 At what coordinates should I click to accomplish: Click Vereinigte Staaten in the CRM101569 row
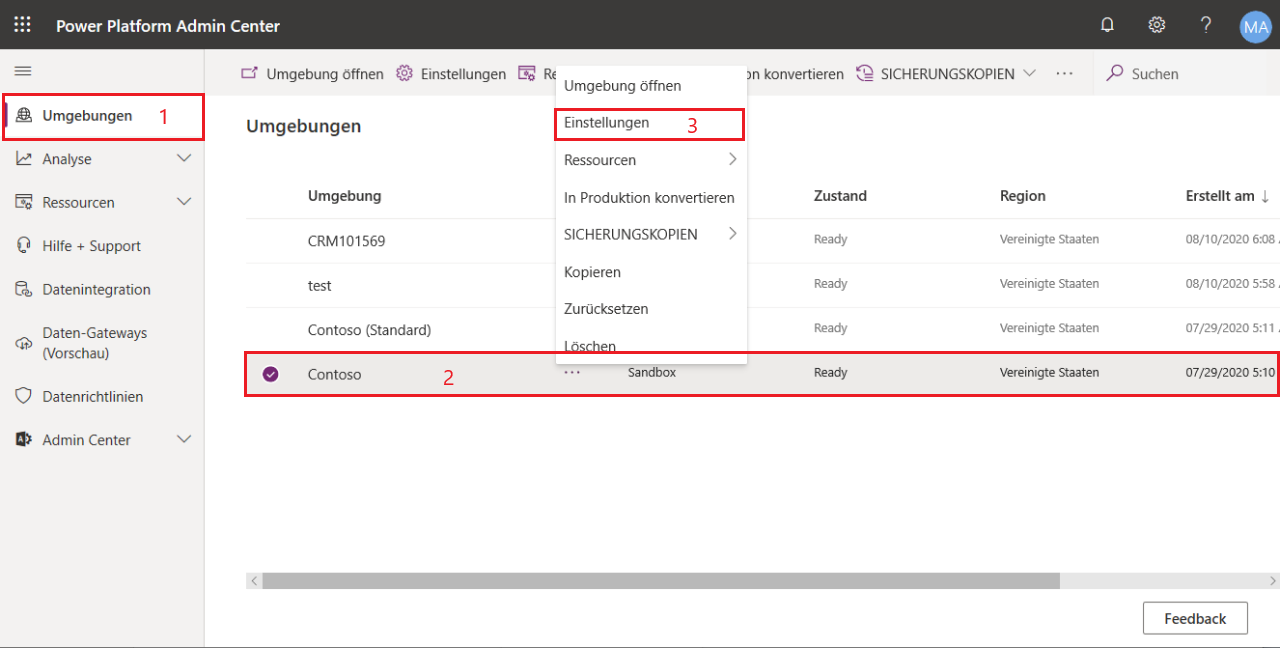[1049, 240]
